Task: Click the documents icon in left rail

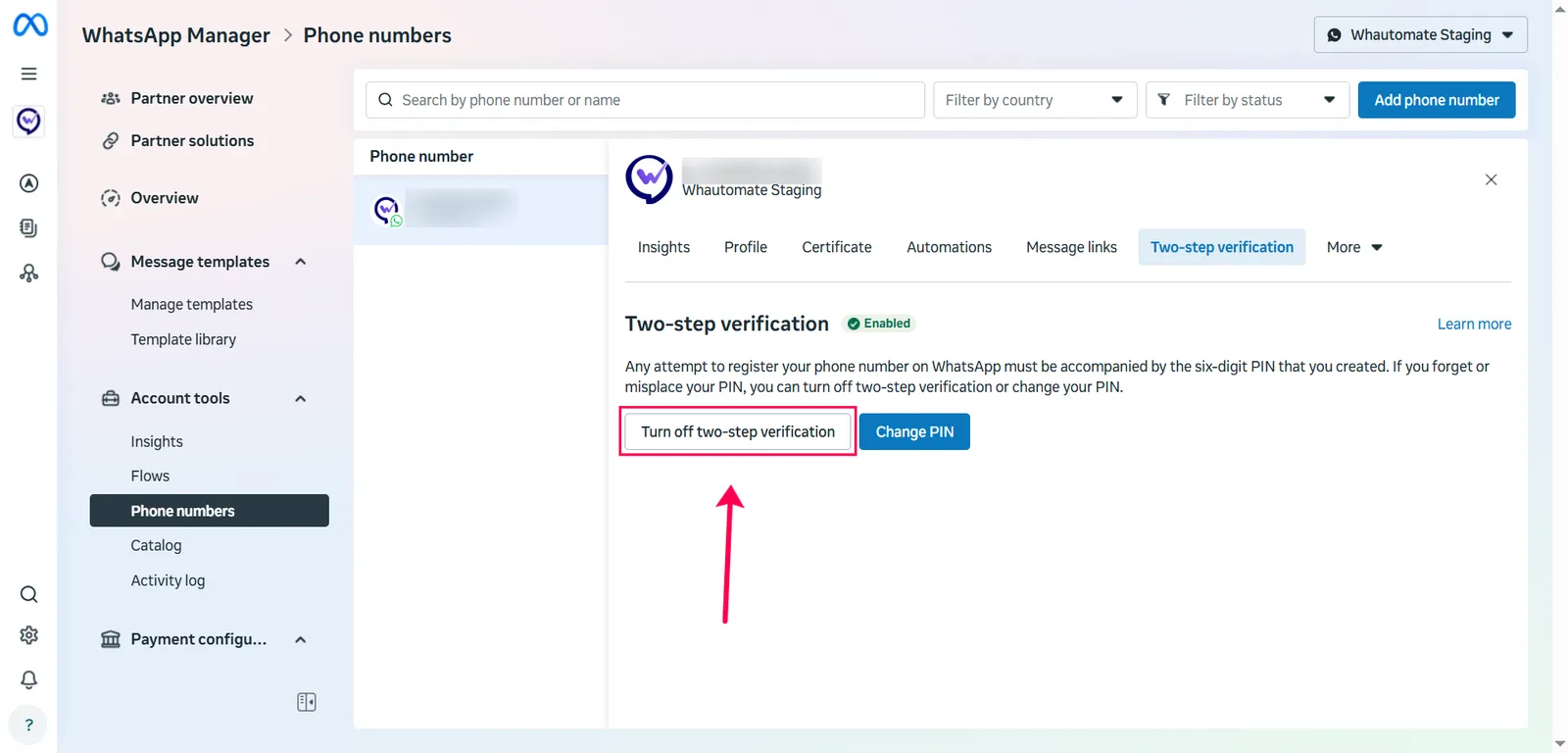Action: tap(29, 227)
